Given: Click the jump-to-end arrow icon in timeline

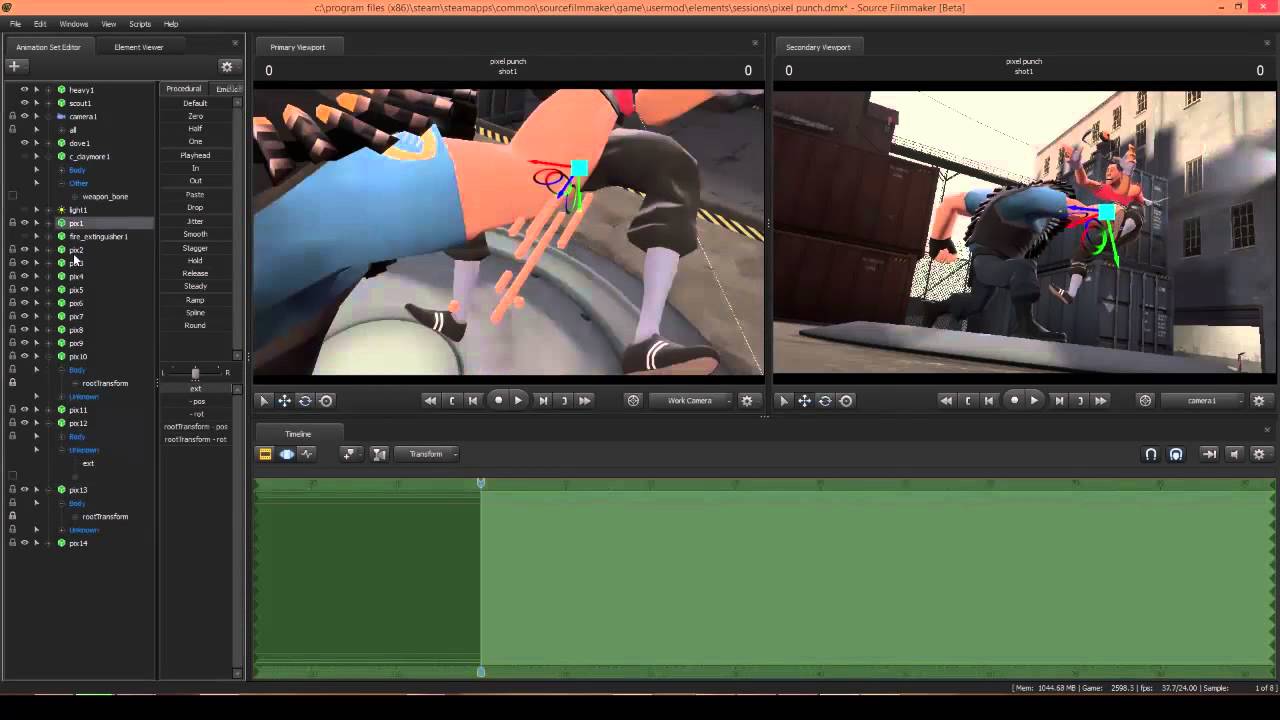Looking at the screenshot, I should [1209, 454].
